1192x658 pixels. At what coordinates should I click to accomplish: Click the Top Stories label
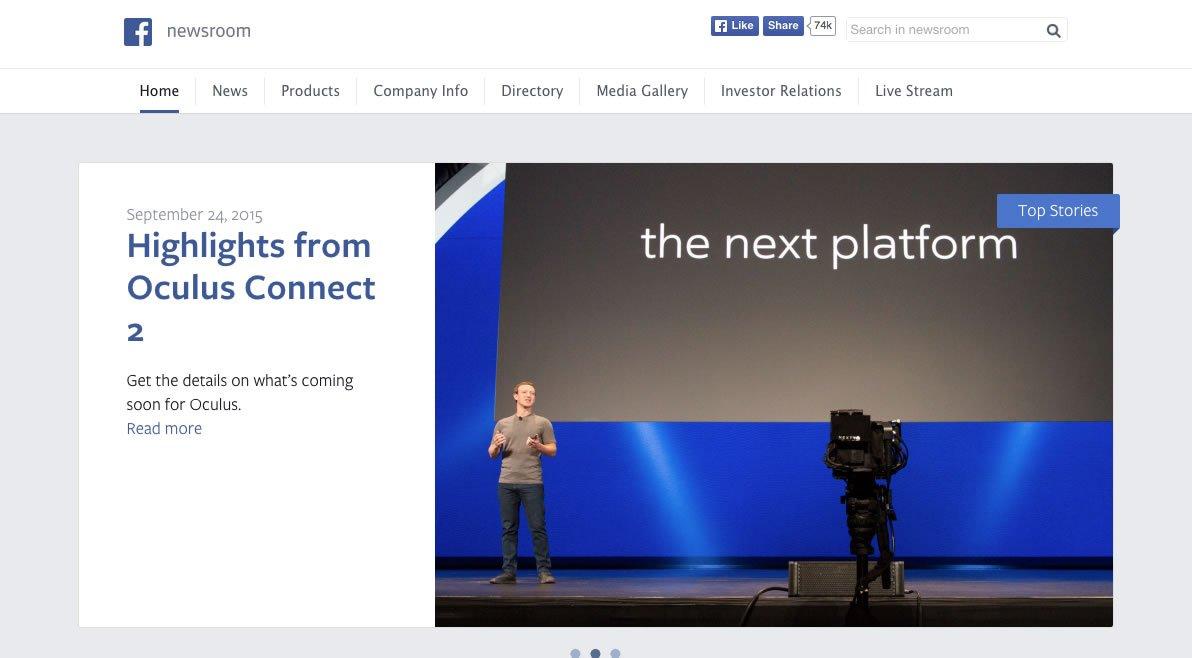(1057, 211)
